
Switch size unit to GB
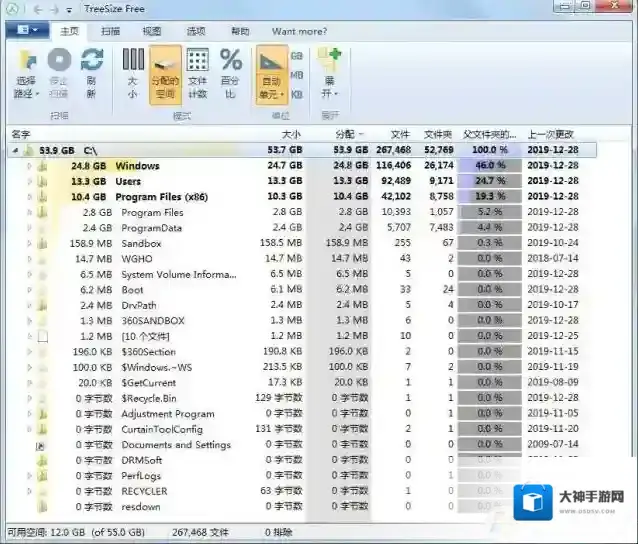(x=297, y=57)
